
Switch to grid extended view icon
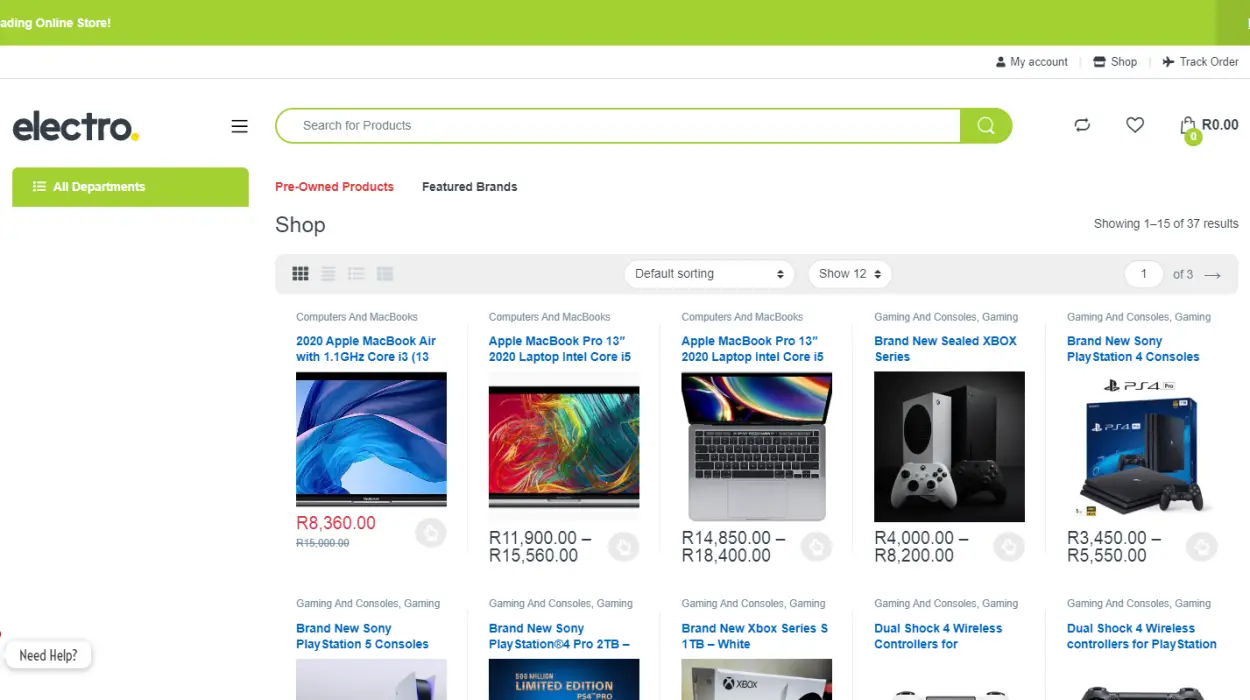(328, 274)
